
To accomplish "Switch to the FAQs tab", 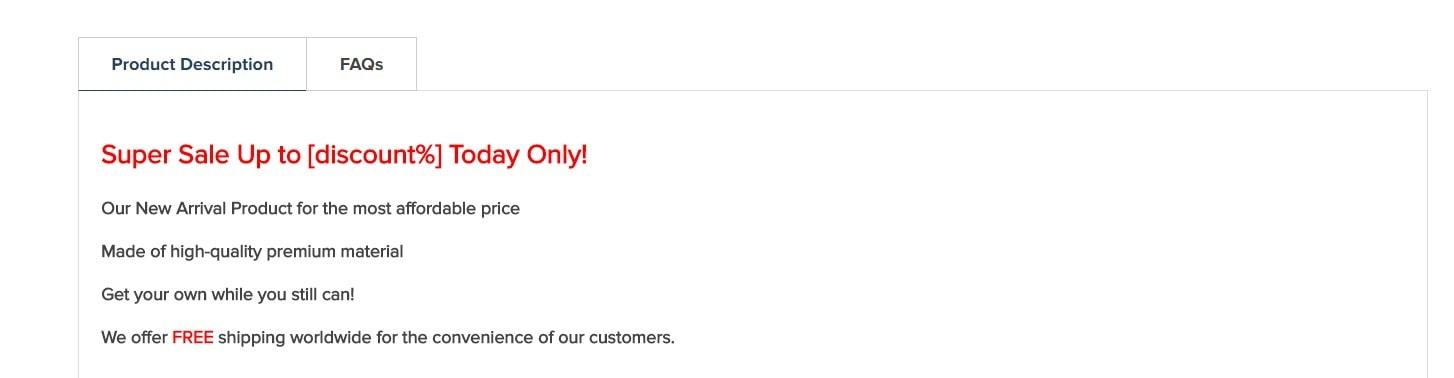I will point(361,64).
